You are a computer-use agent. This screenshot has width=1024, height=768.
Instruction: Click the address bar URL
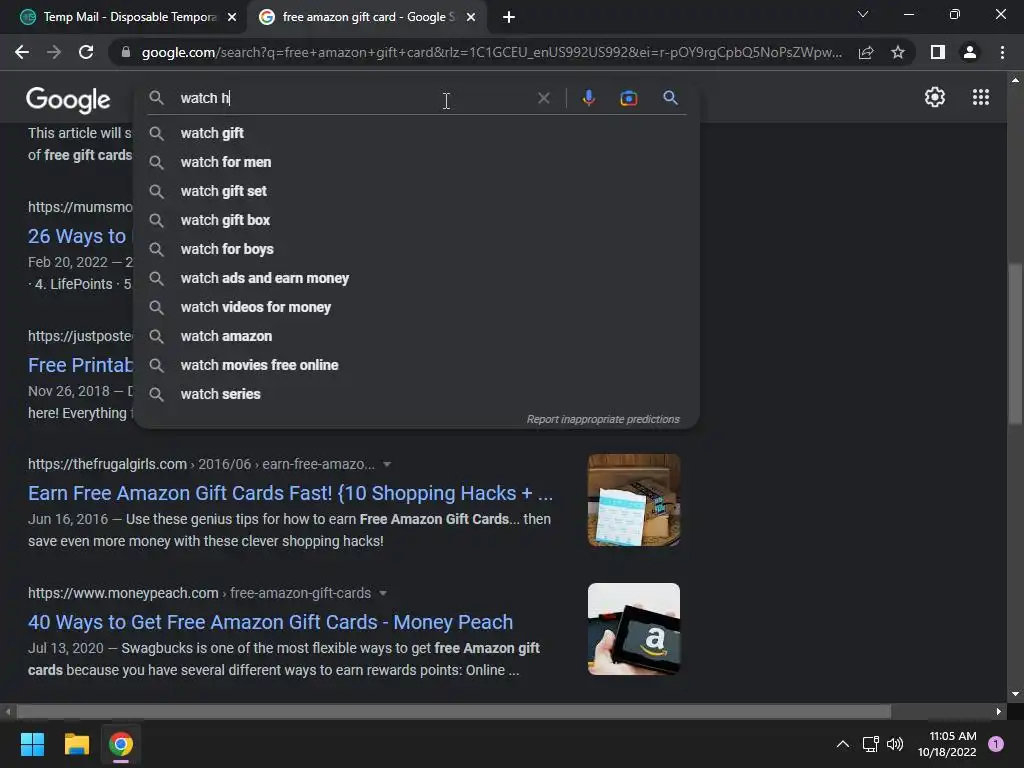click(x=491, y=52)
